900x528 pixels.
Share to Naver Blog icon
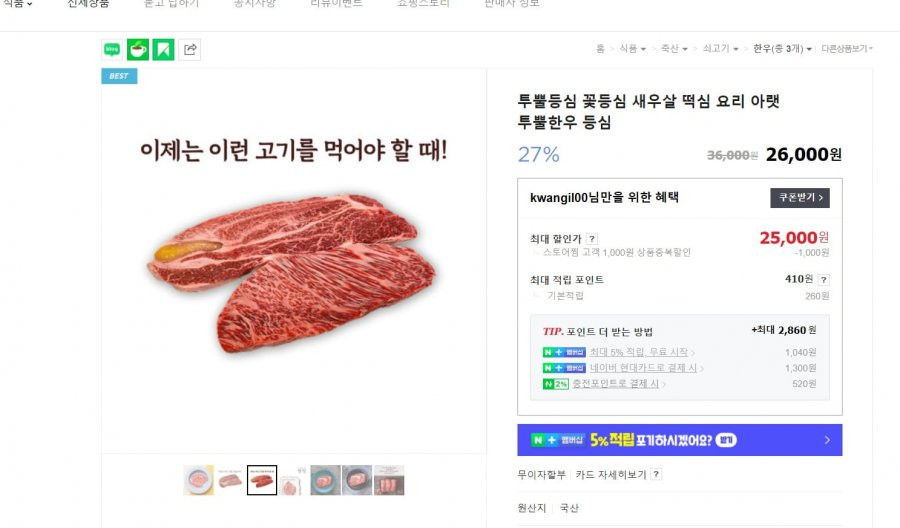pos(112,49)
